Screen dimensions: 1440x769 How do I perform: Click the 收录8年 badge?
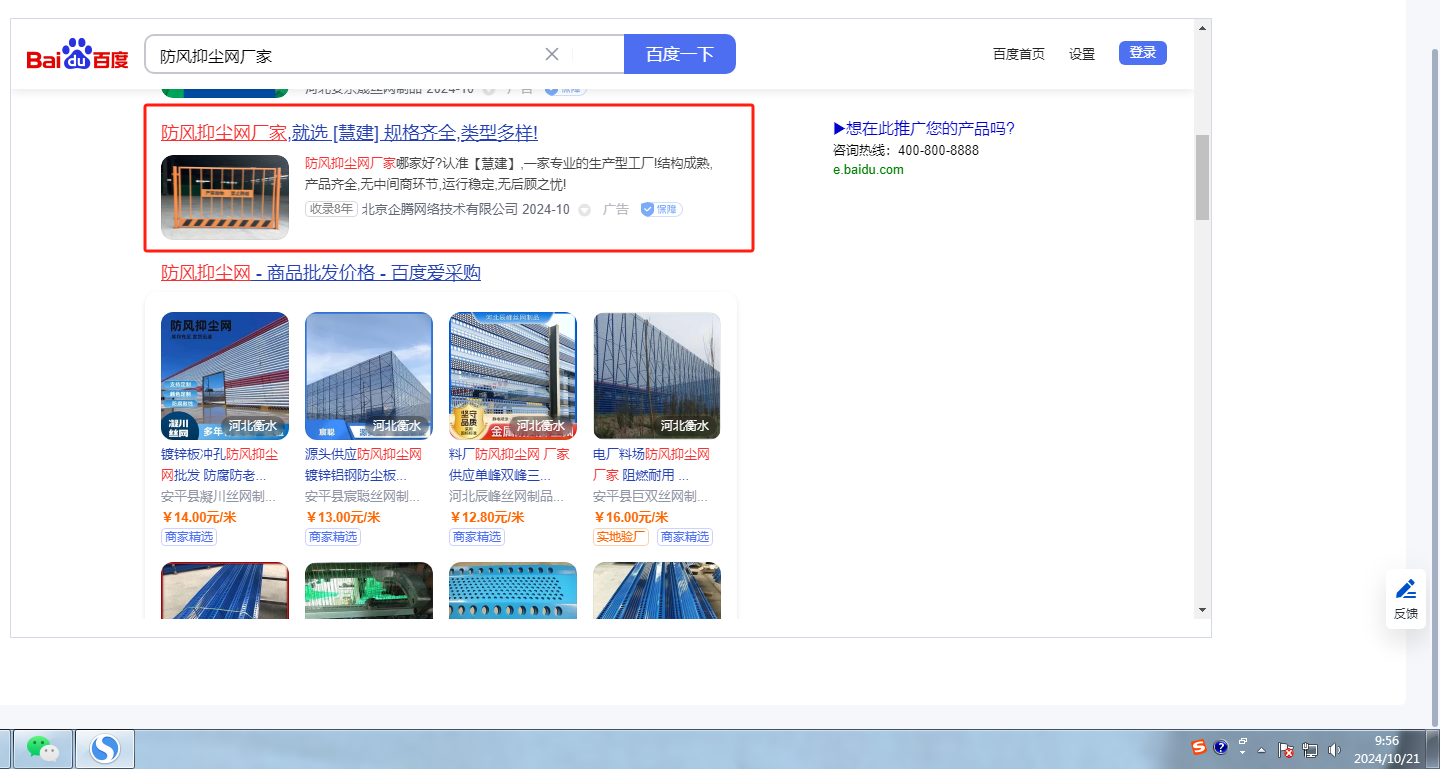coord(331,209)
